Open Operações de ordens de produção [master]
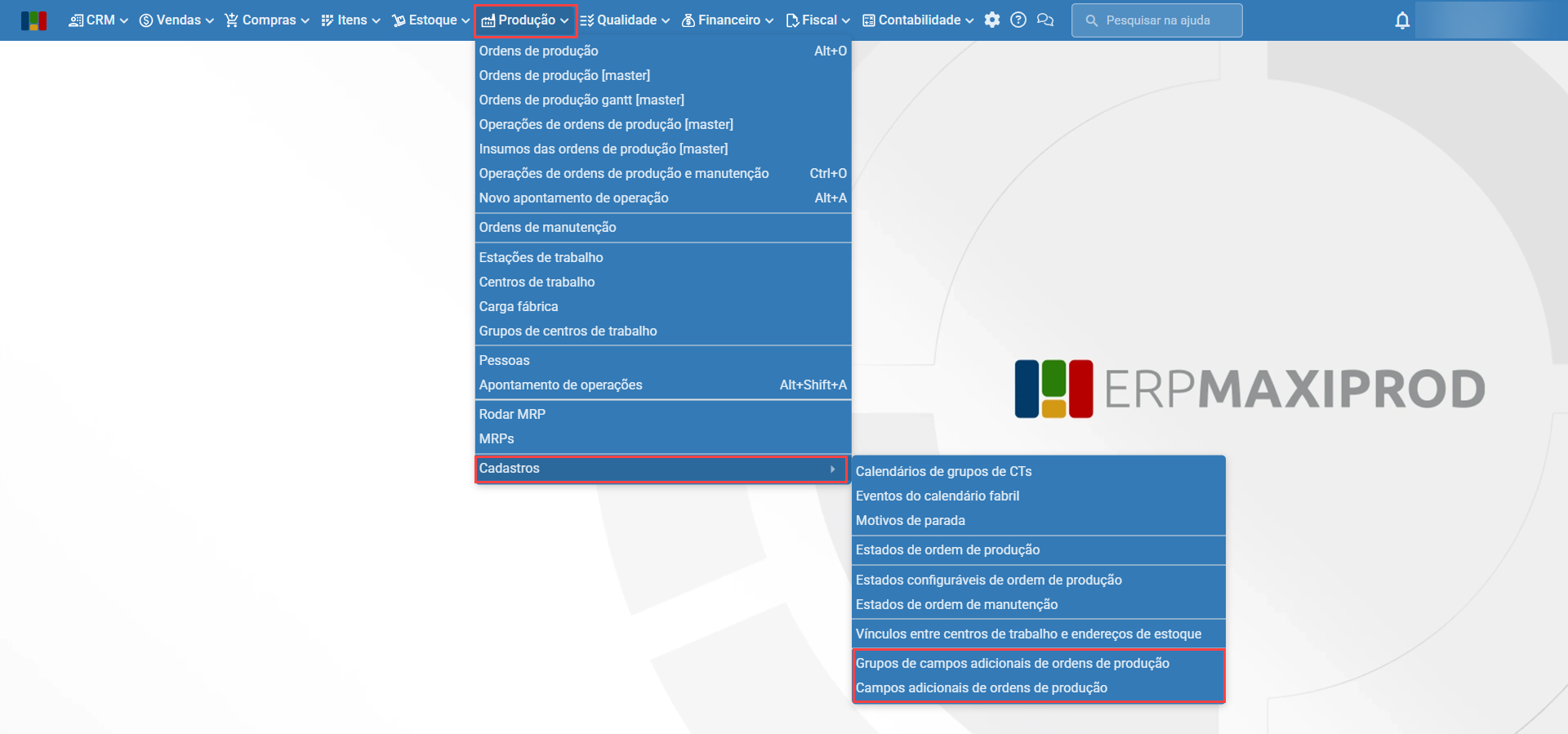This screenshot has width=1568, height=734. coord(663,124)
